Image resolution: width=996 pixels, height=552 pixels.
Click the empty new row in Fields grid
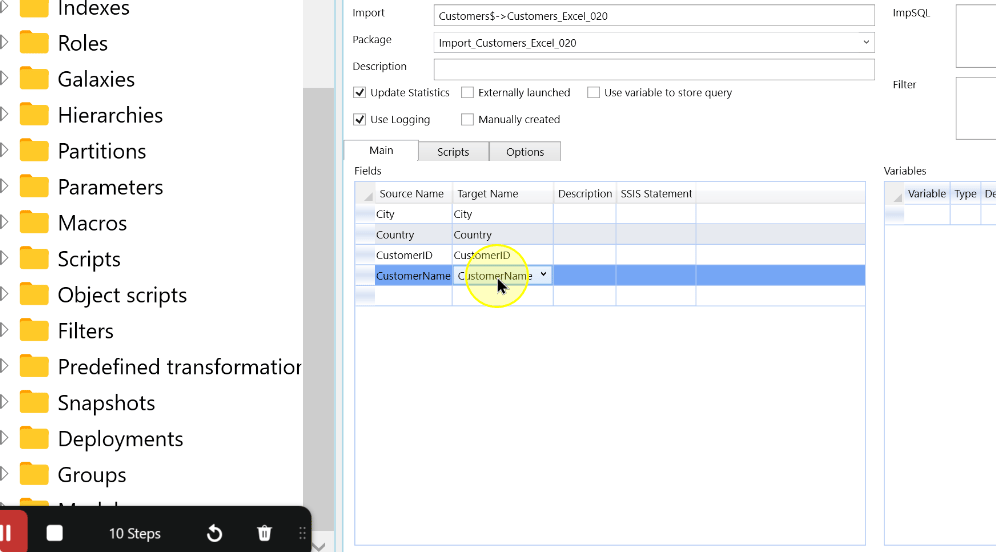(x=610, y=295)
